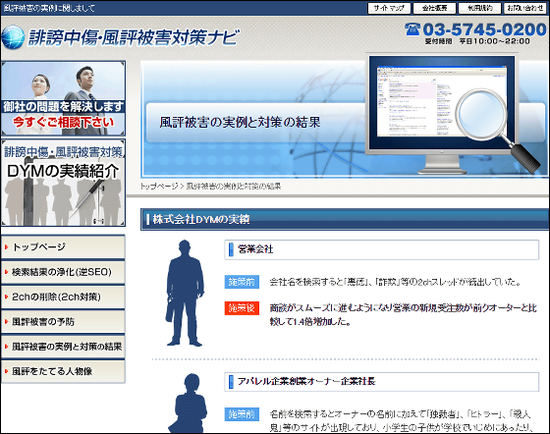Open the 会社概要 header button
550x434 pixels.
point(435,8)
